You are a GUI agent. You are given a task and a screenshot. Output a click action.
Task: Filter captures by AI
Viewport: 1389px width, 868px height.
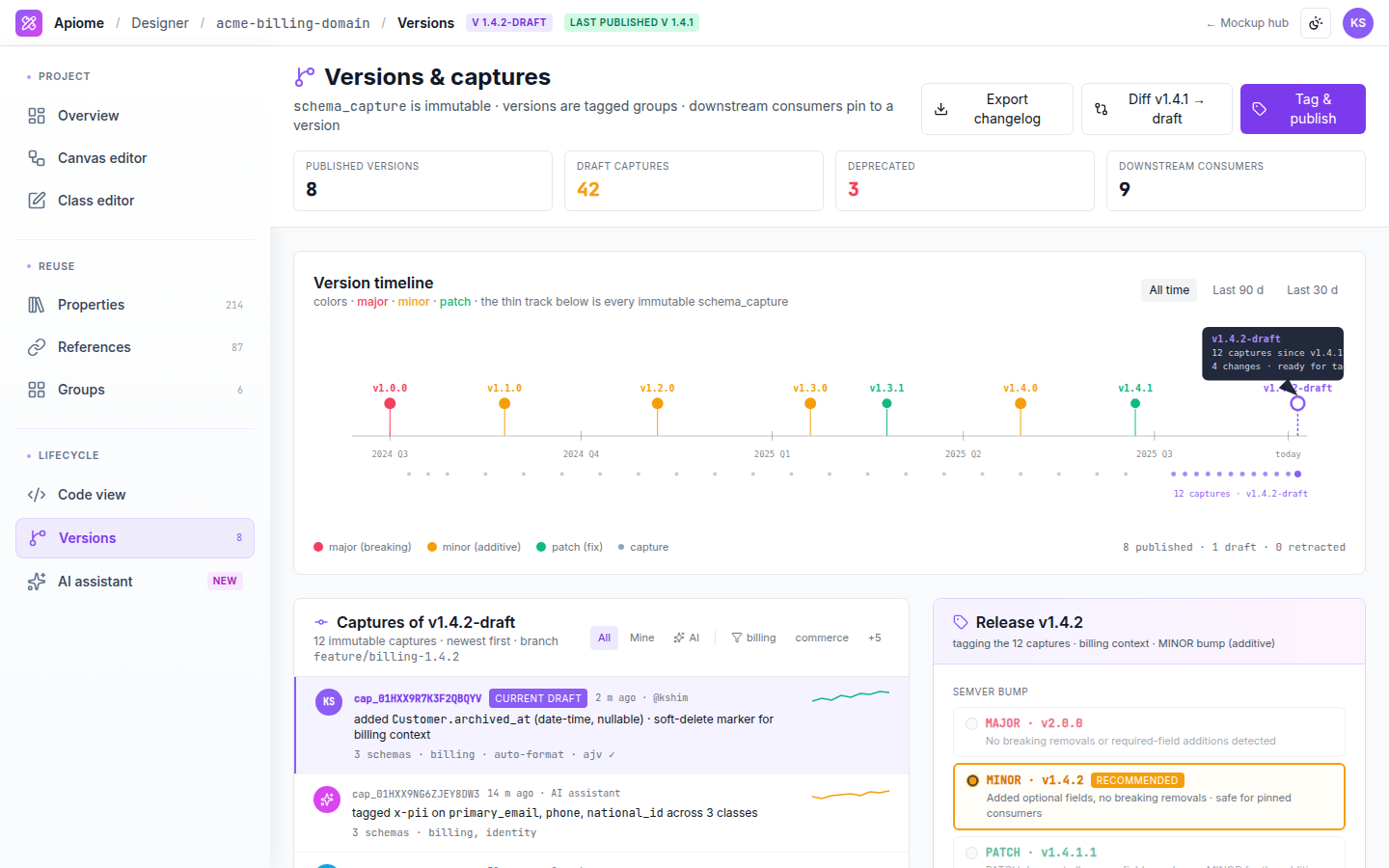click(x=687, y=637)
